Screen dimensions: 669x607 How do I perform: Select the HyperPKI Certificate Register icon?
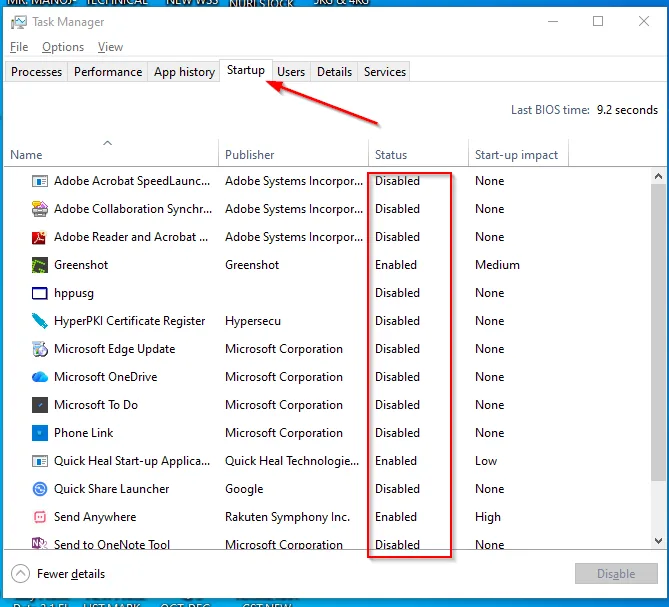tap(40, 321)
